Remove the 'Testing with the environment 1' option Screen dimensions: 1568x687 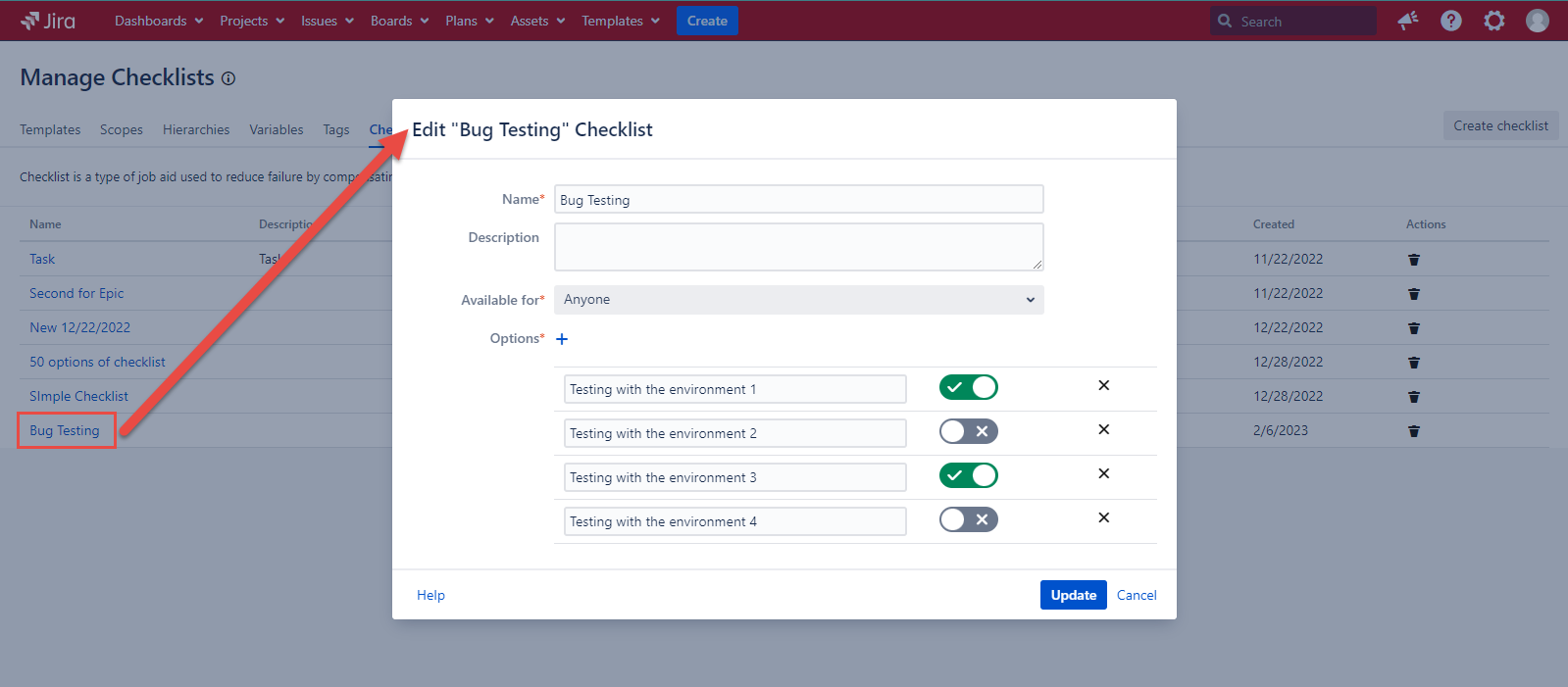coord(1103,385)
